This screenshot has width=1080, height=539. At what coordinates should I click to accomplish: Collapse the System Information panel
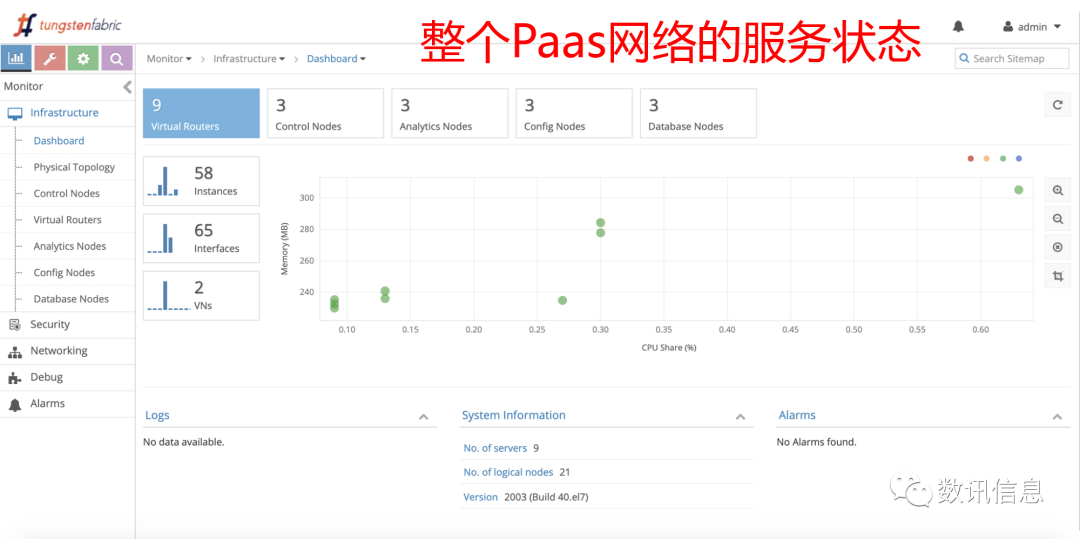point(740,416)
